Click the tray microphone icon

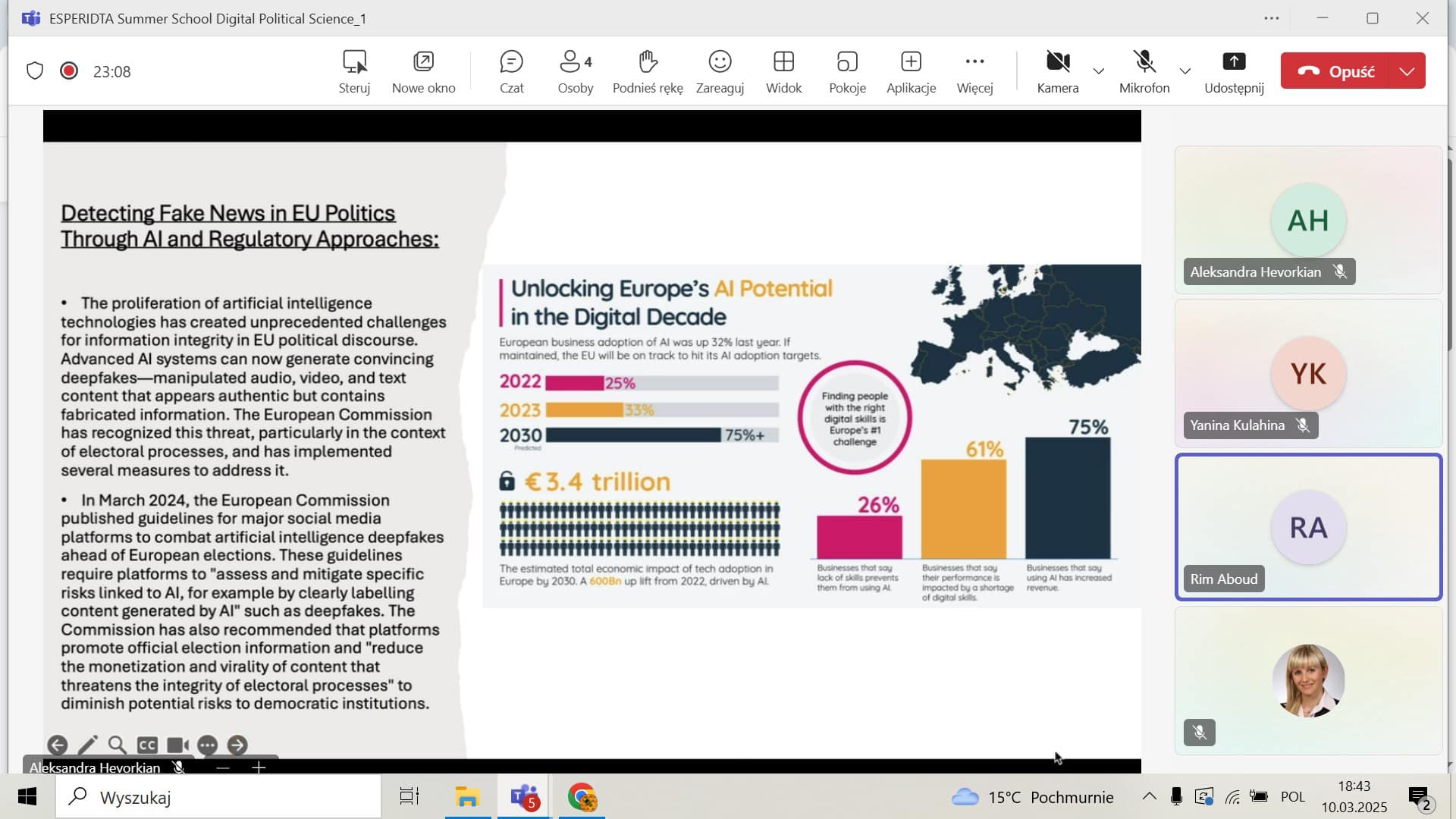[1176, 796]
